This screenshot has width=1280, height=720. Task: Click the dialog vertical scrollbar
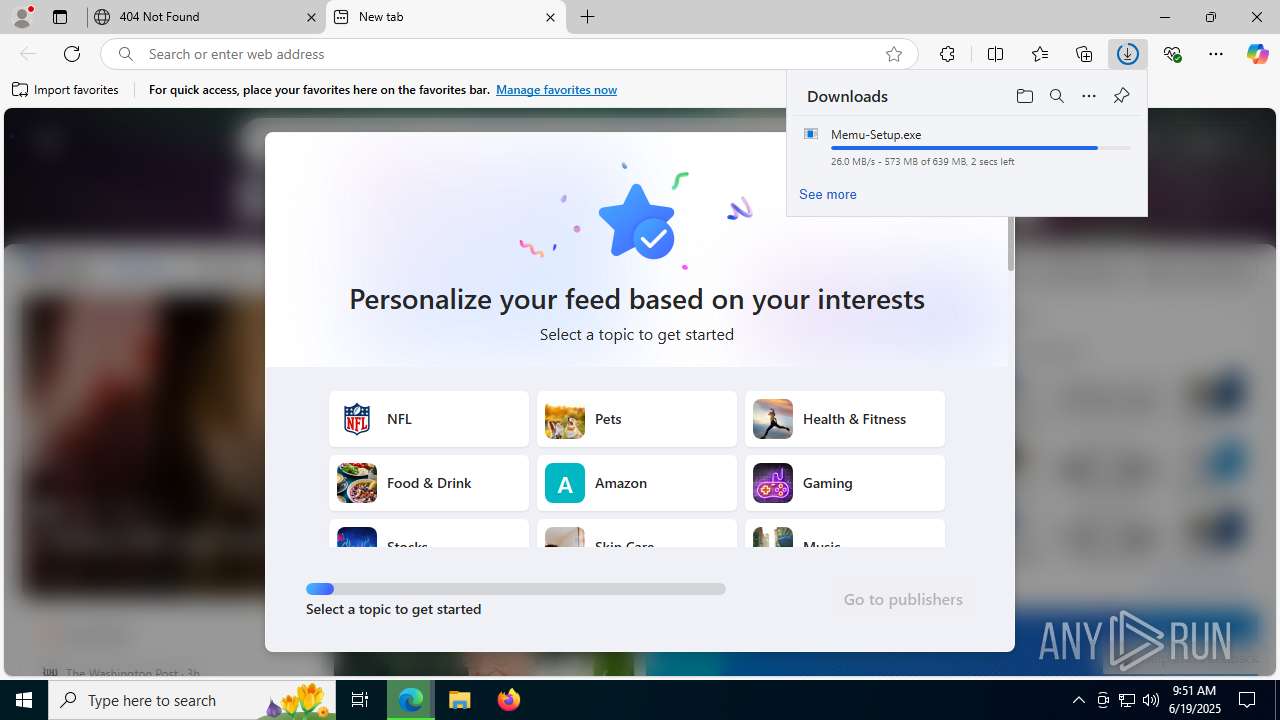1011,245
